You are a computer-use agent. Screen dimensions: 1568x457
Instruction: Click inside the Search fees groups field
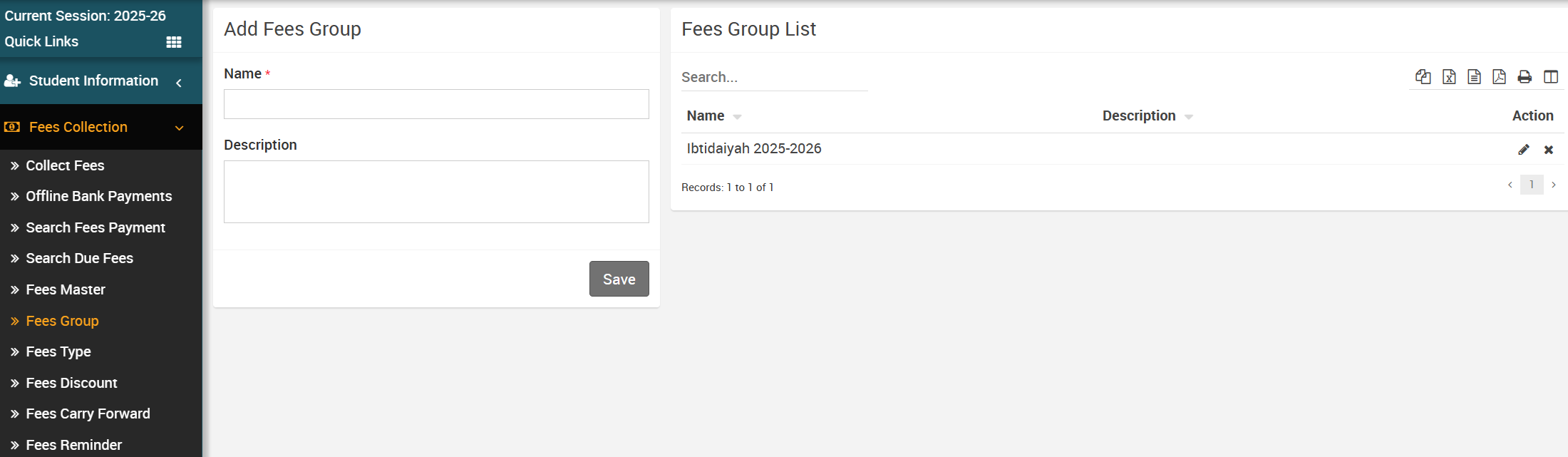[x=773, y=77]
